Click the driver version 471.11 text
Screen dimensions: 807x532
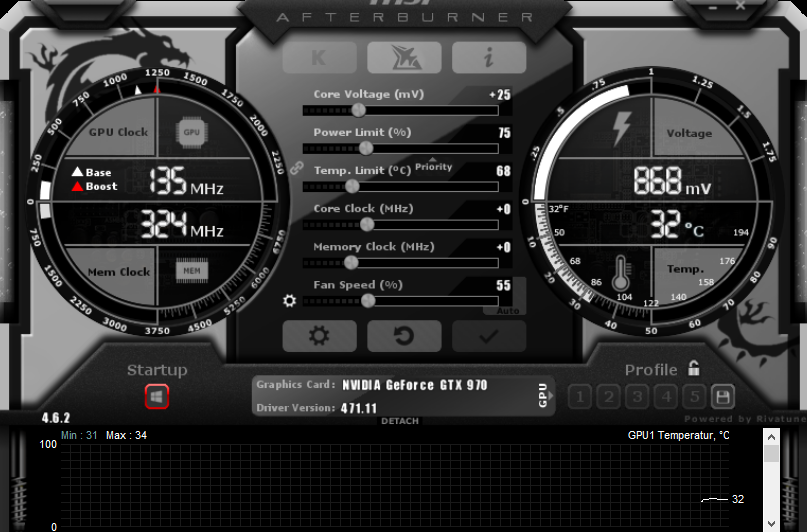point(359,408)
